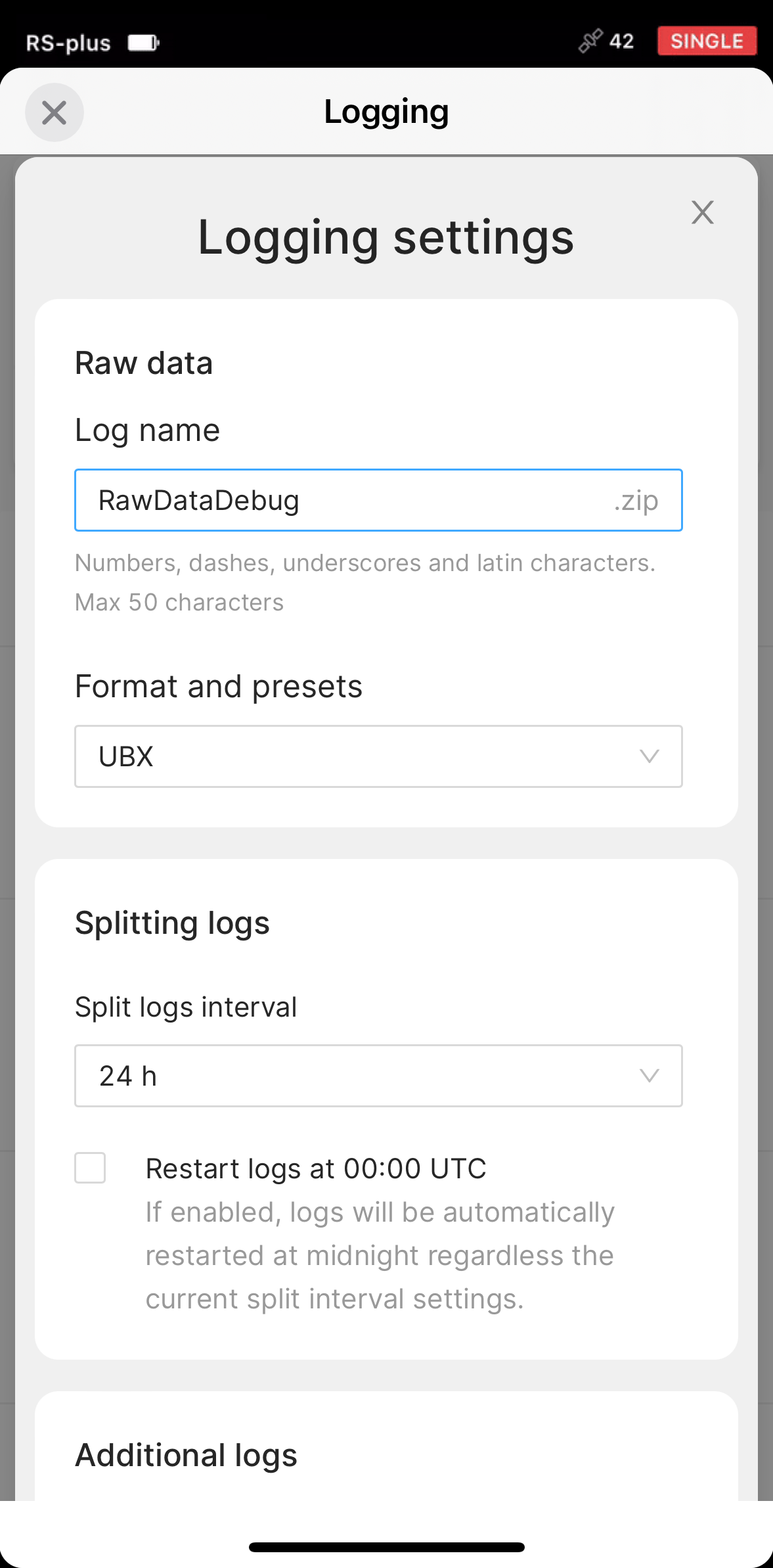Tap the satellite count number 42
Viewport: 773px width, 1568px height.
621,41
